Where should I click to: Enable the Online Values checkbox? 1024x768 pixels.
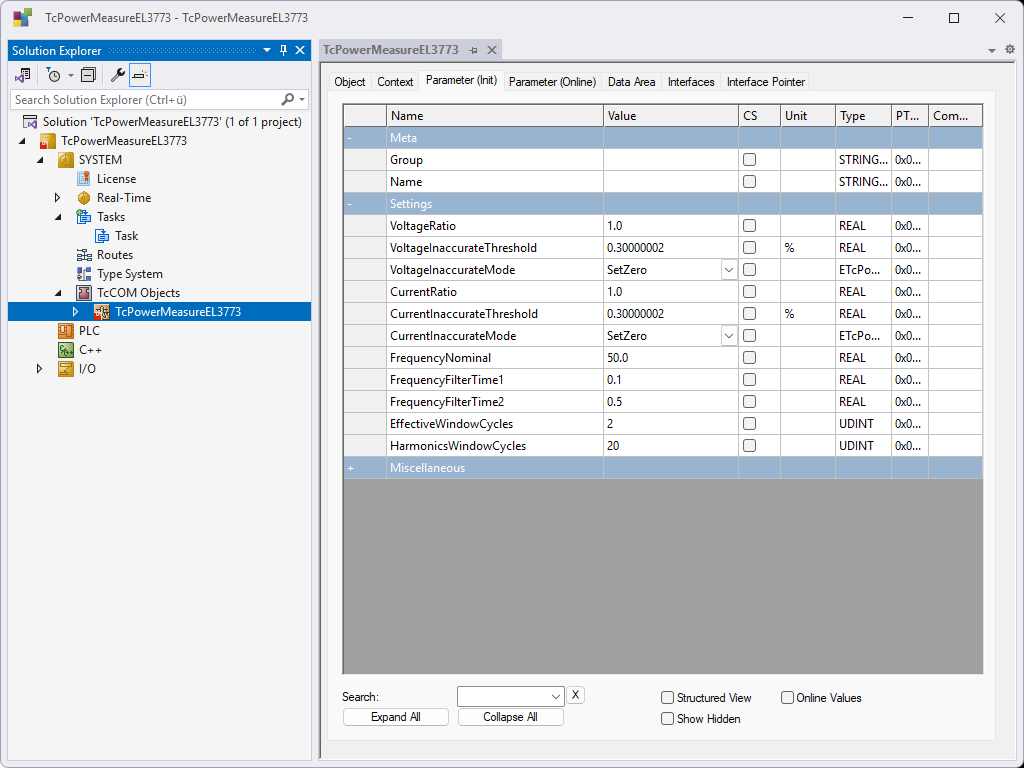click(787, 697)
